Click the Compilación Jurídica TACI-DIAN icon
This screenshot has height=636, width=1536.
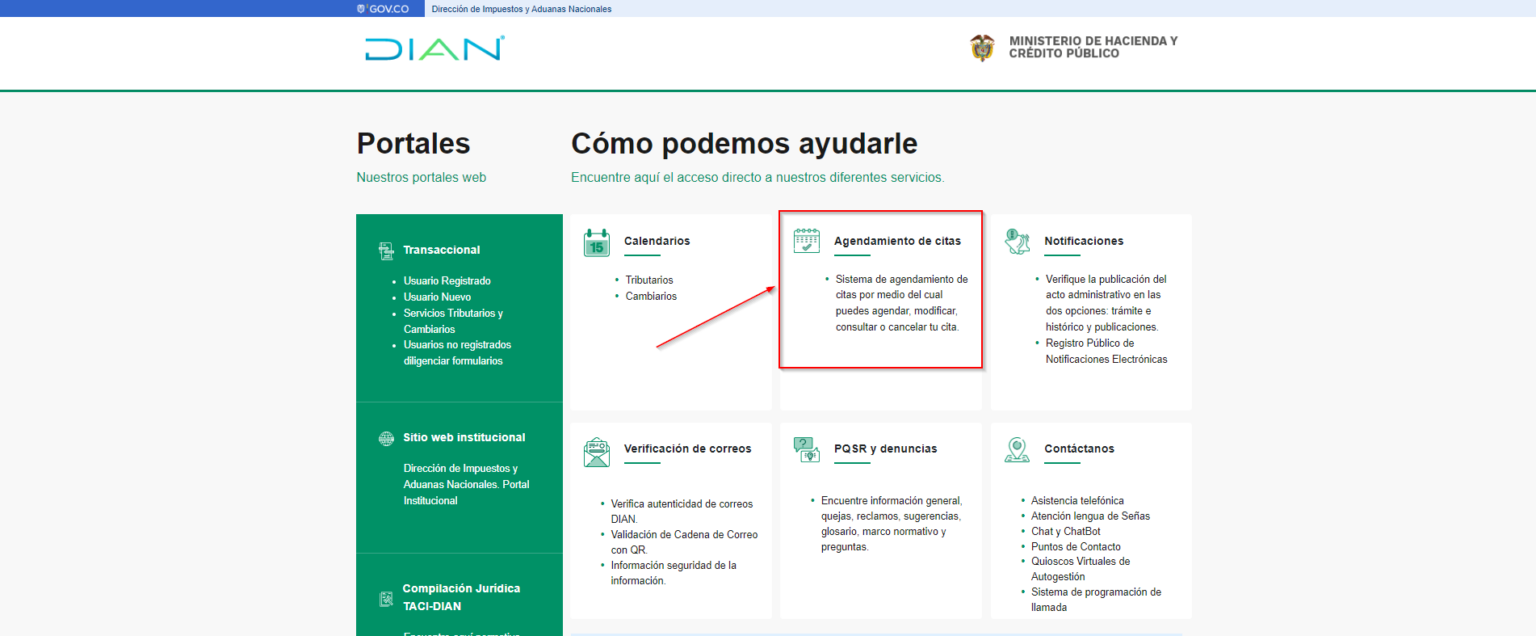click(385, 597)
